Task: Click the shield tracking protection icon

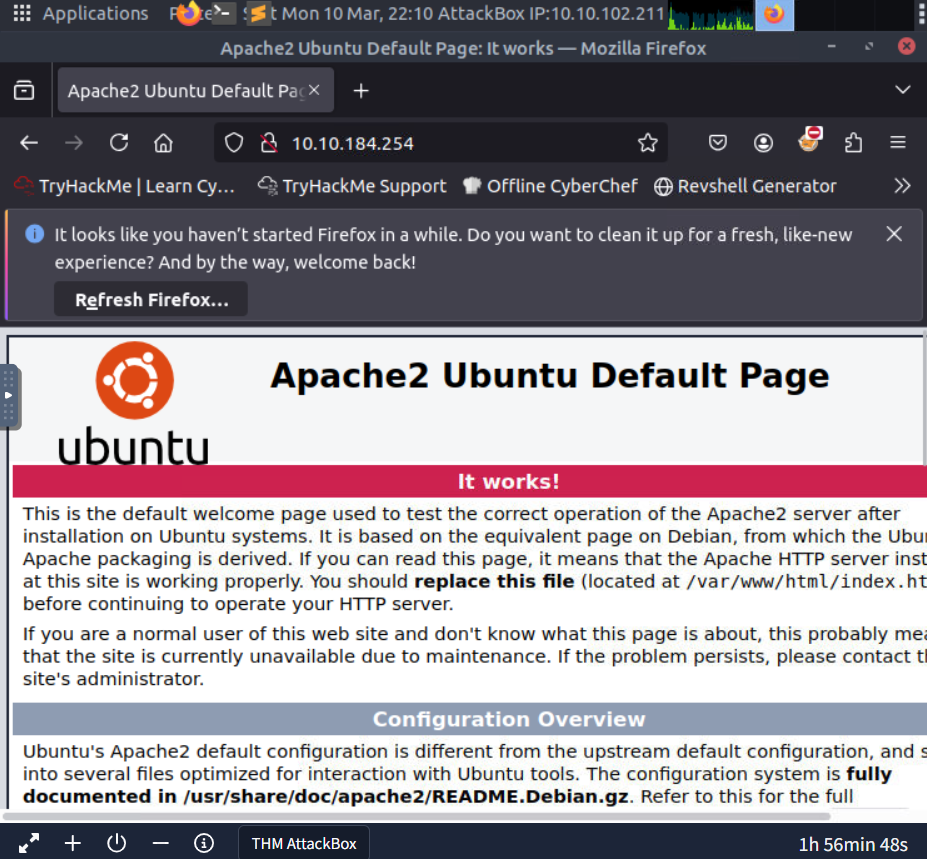Action: point(234,143)
